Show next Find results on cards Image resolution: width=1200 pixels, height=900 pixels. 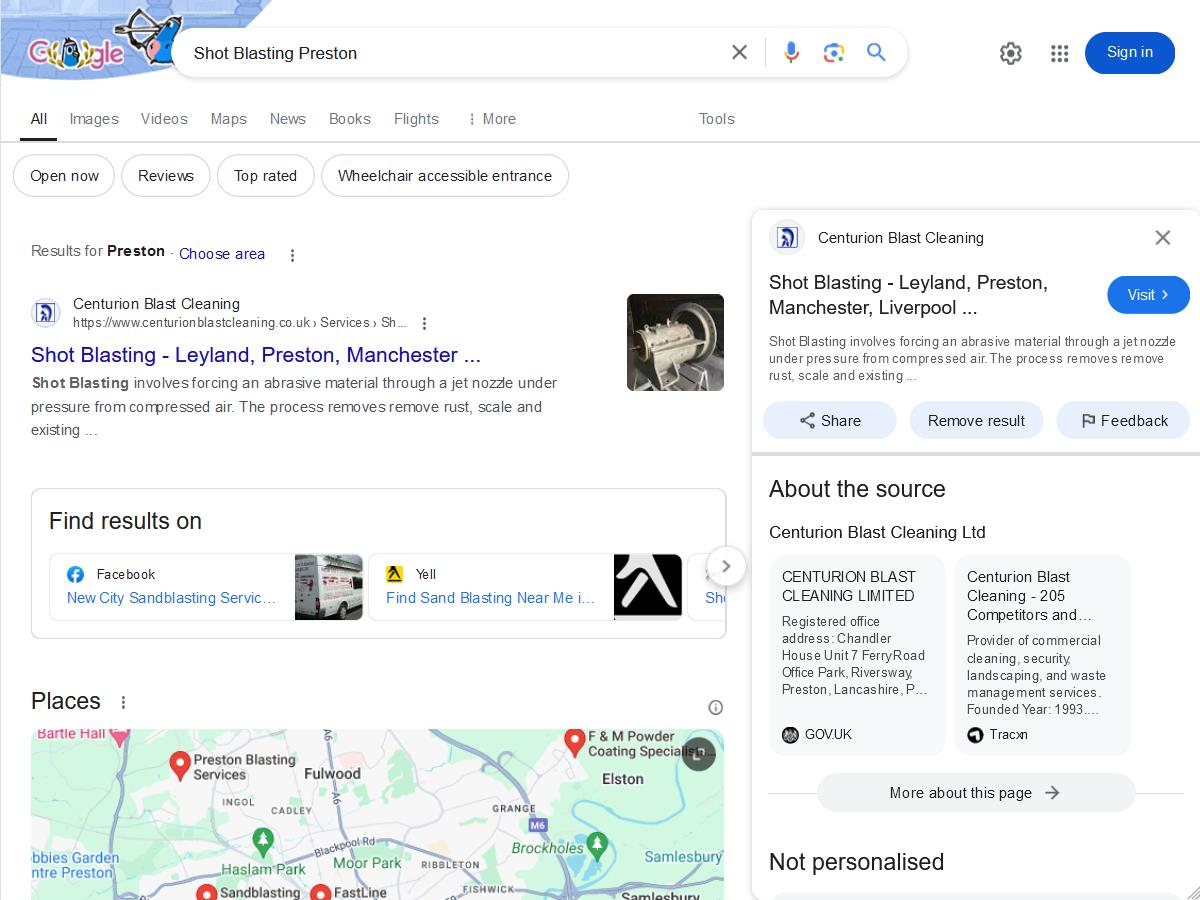click(x=726, y=566)
